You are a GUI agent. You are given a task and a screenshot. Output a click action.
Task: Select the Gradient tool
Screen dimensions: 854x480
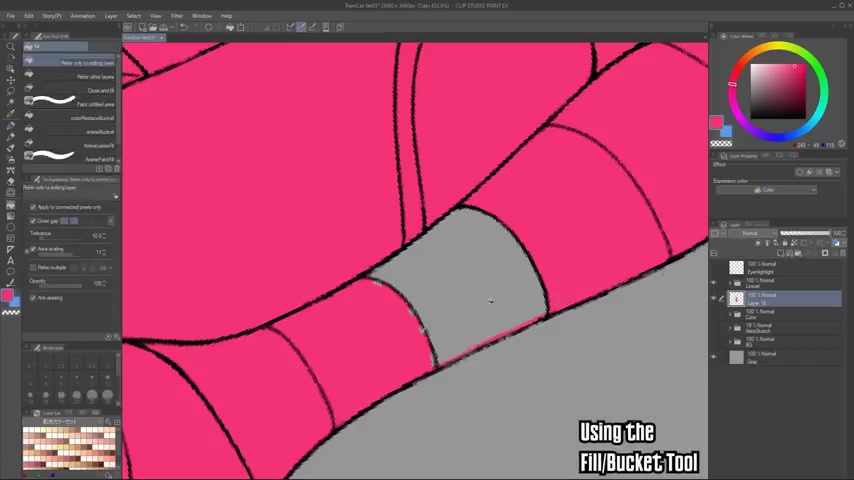pos(10,216)
